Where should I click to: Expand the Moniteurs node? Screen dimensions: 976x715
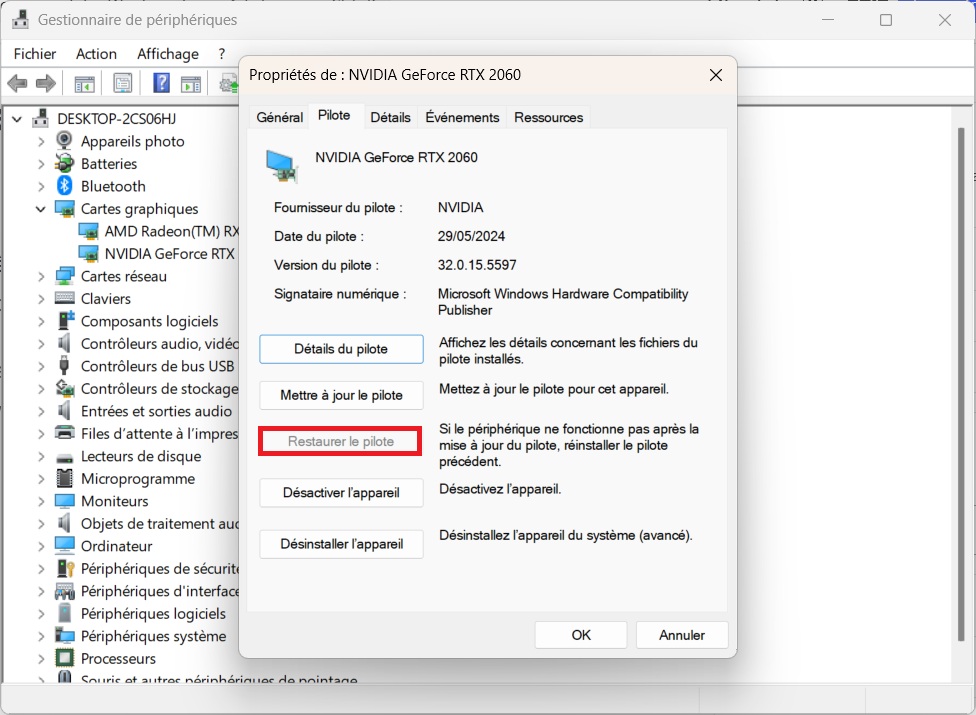tap(41, 501)
